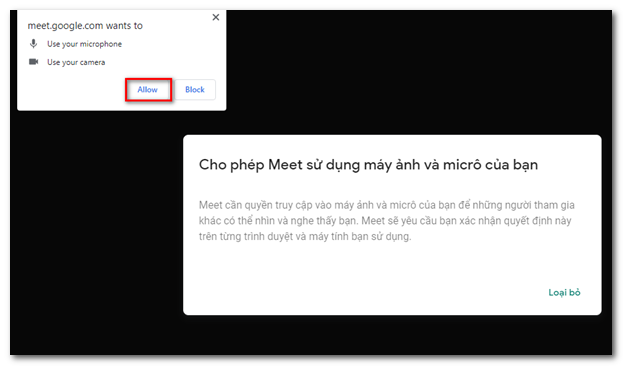The width and height of the screenshot is (623, 366).
Task: Click 'meet.google.com wants to' heading
Action: coord(85,26)
